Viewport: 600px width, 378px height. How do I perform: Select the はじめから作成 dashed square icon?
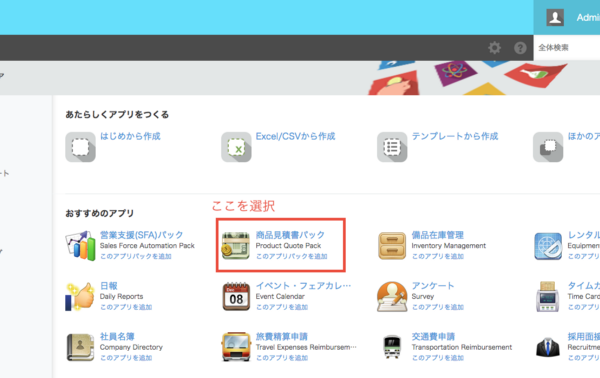(x=80, y=147)
